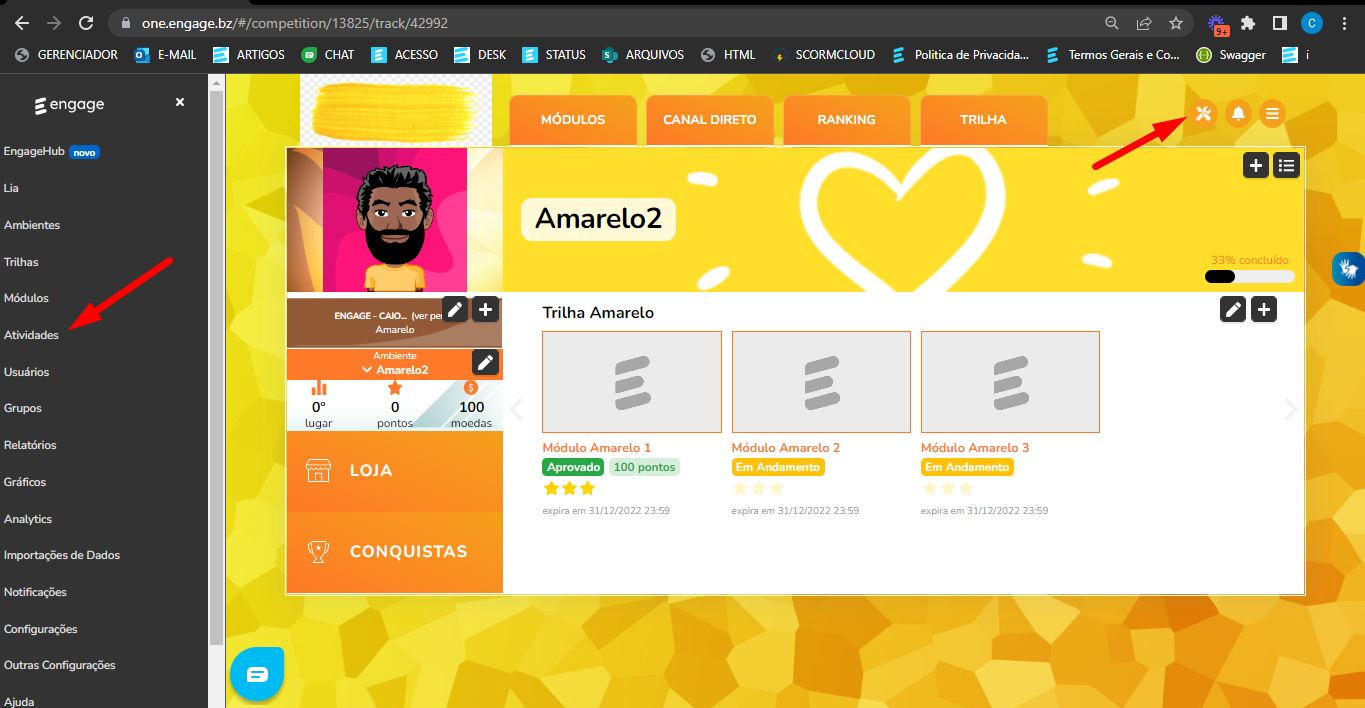
Task: Click the Módulo Amarelo 1 star rating
Action: point(569,489)
